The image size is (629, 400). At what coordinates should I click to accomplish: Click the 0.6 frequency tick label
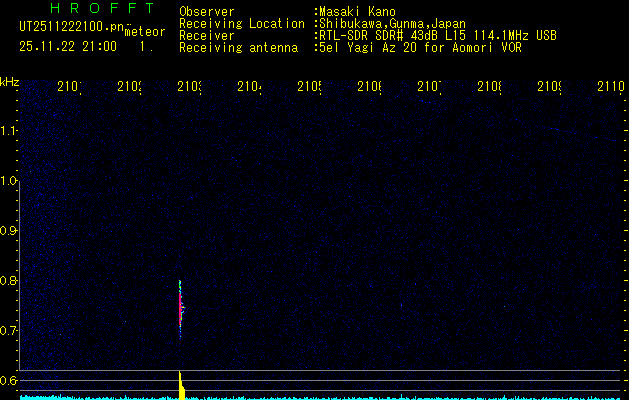[x=10, y=380]
